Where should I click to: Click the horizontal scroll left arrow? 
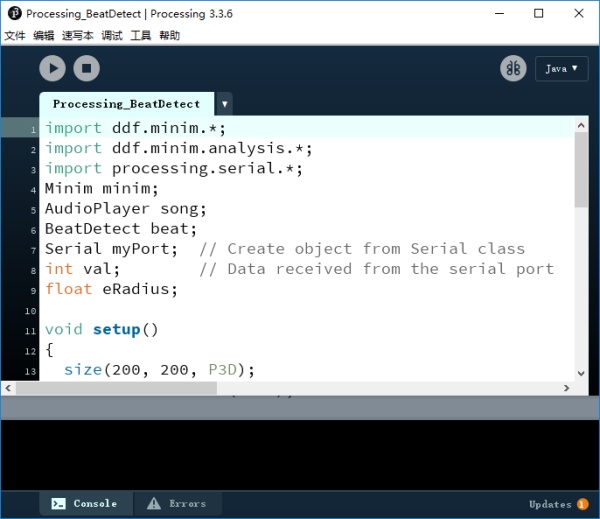(8, 388)
